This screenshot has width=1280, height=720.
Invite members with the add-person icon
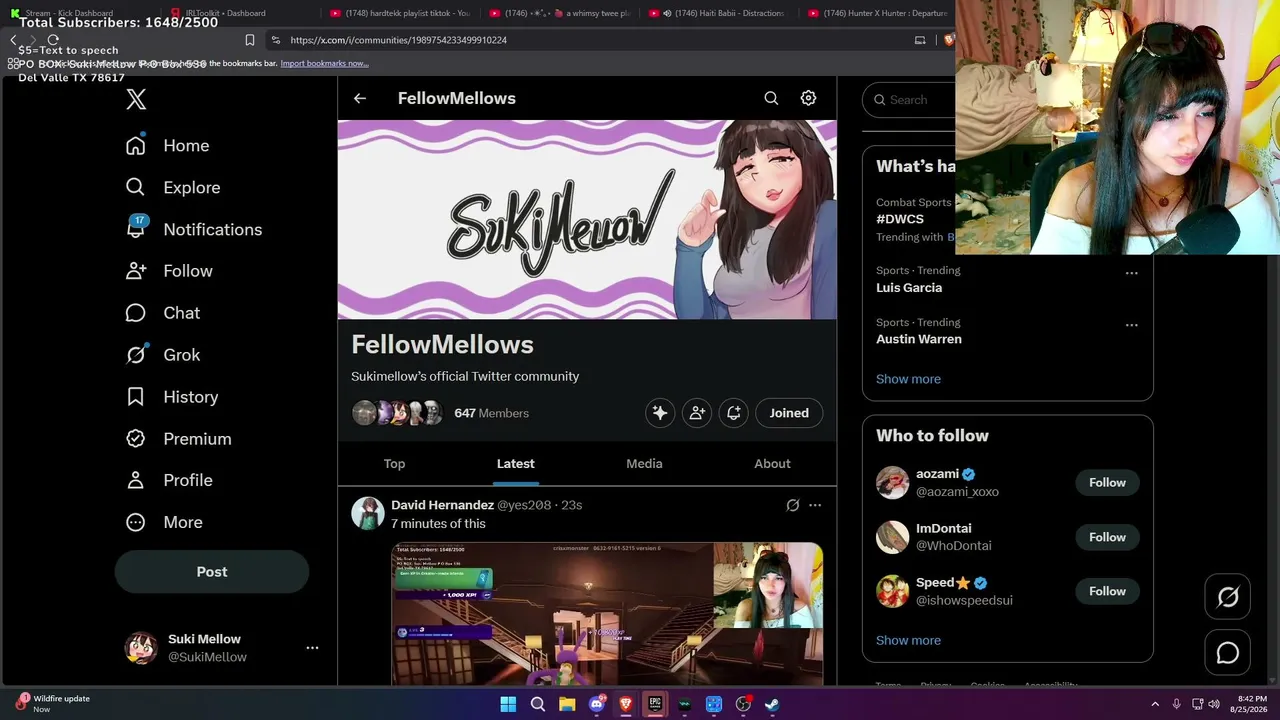click(697, 413)
